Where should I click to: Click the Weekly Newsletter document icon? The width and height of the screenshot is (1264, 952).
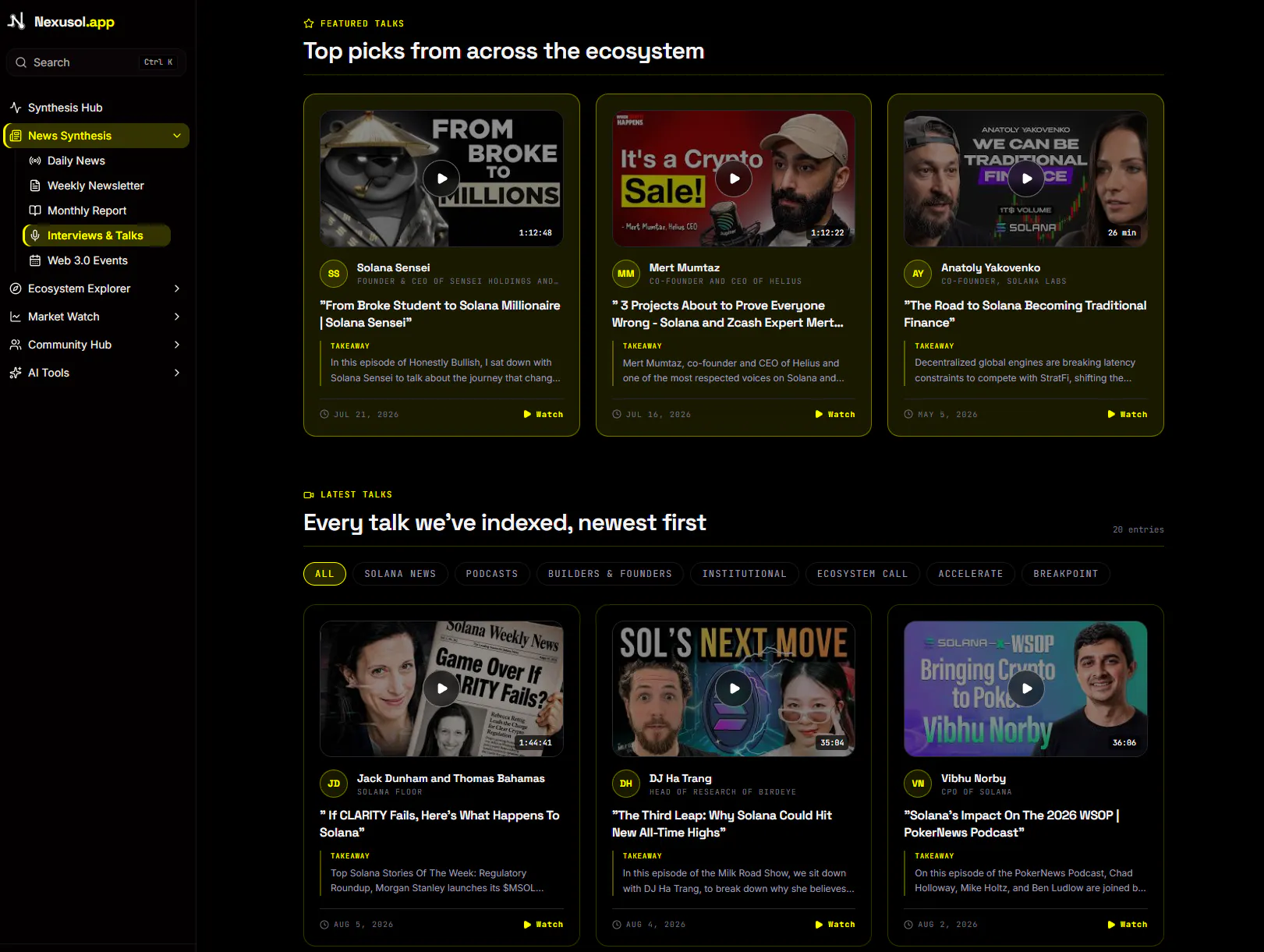coord(35,186)
